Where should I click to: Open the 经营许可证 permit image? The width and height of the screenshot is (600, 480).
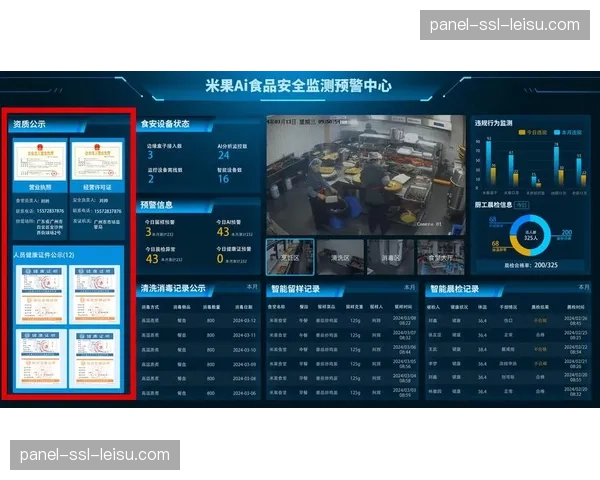(x=97, y=161)
